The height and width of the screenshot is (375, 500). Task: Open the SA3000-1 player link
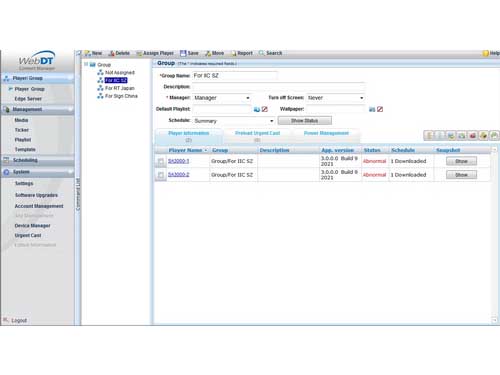(x=178, y=161)
